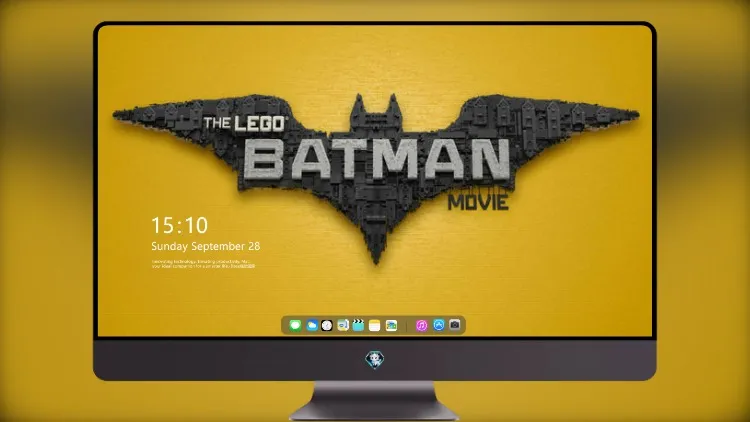The height and width of the screenshot is (422, 750).
Task: Open the green Messages app in dock
Action: point(295,325)
